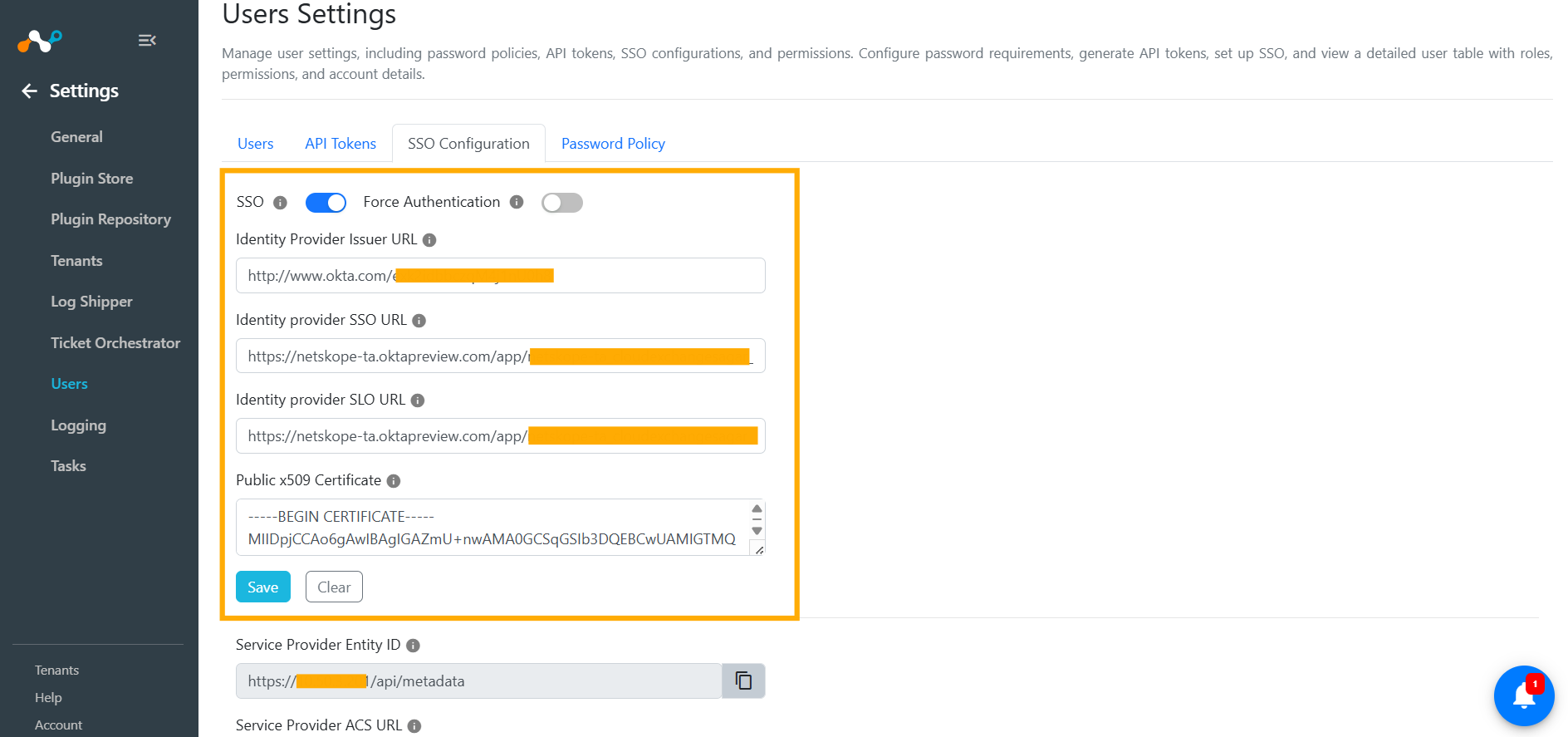Open the Users tab
Viewport: 1568px width, 737px height.
(255, 144)
